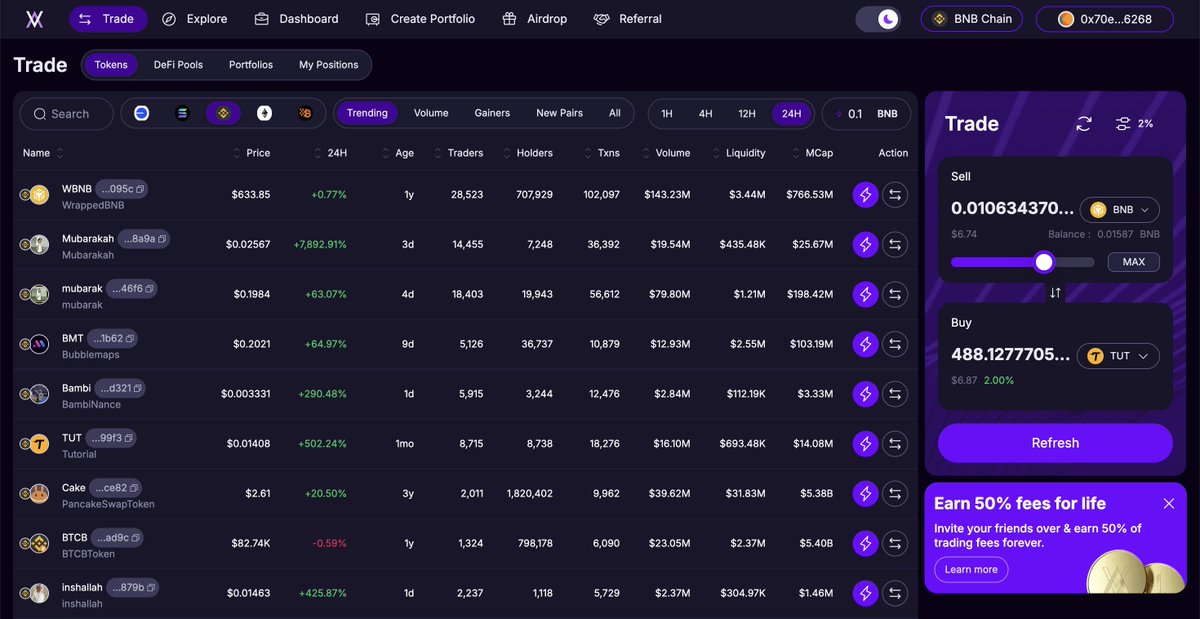1200x619 pixels.
Task: Edit the 0.1 BNB quick buy amount
Action: [x=866, y=114]
